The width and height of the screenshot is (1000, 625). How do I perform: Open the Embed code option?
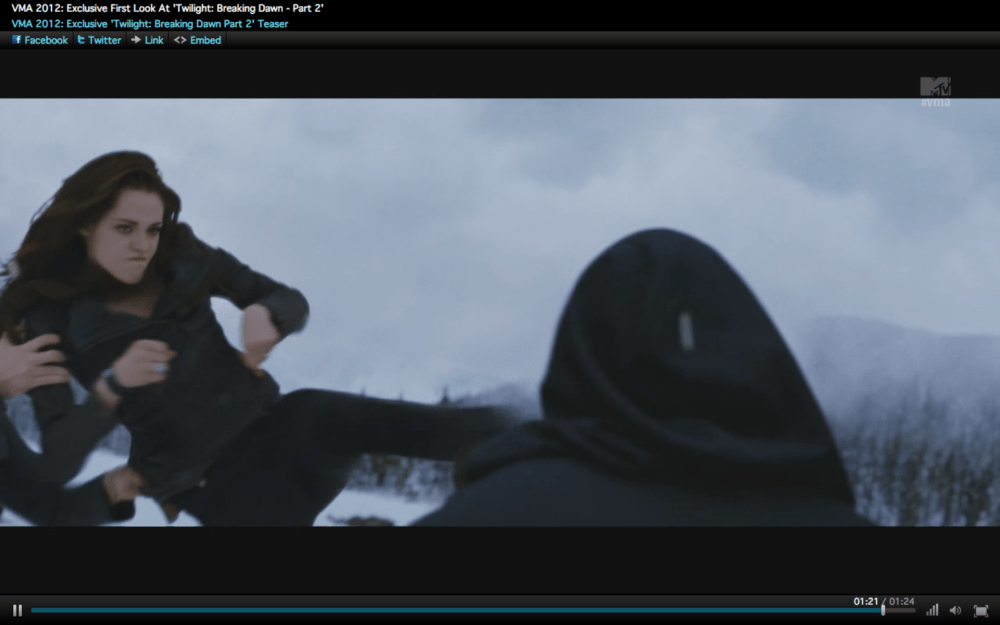point(205,40)
